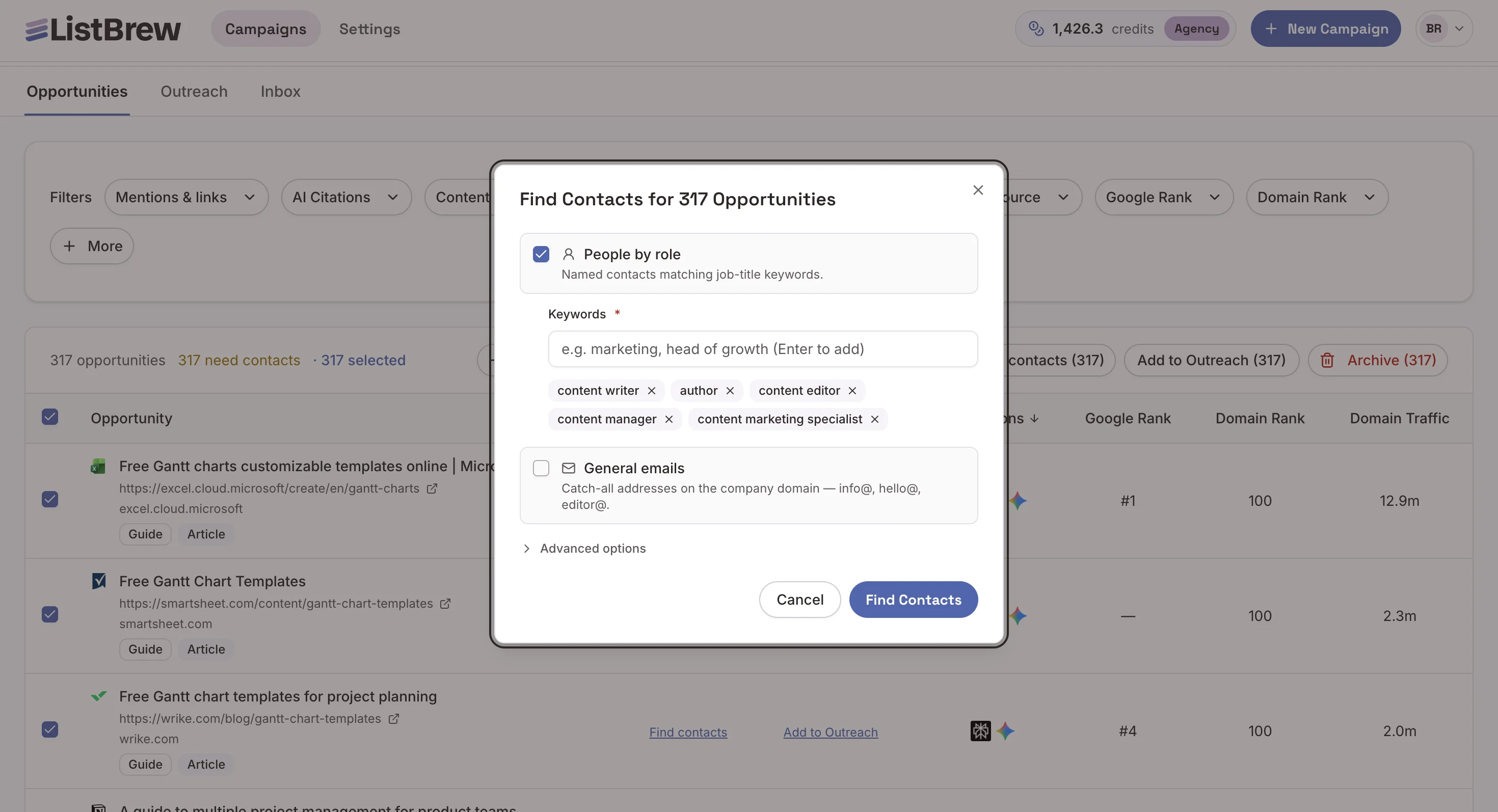
Task: Click the General emails envelope icon
Action: tap(569, 468)
